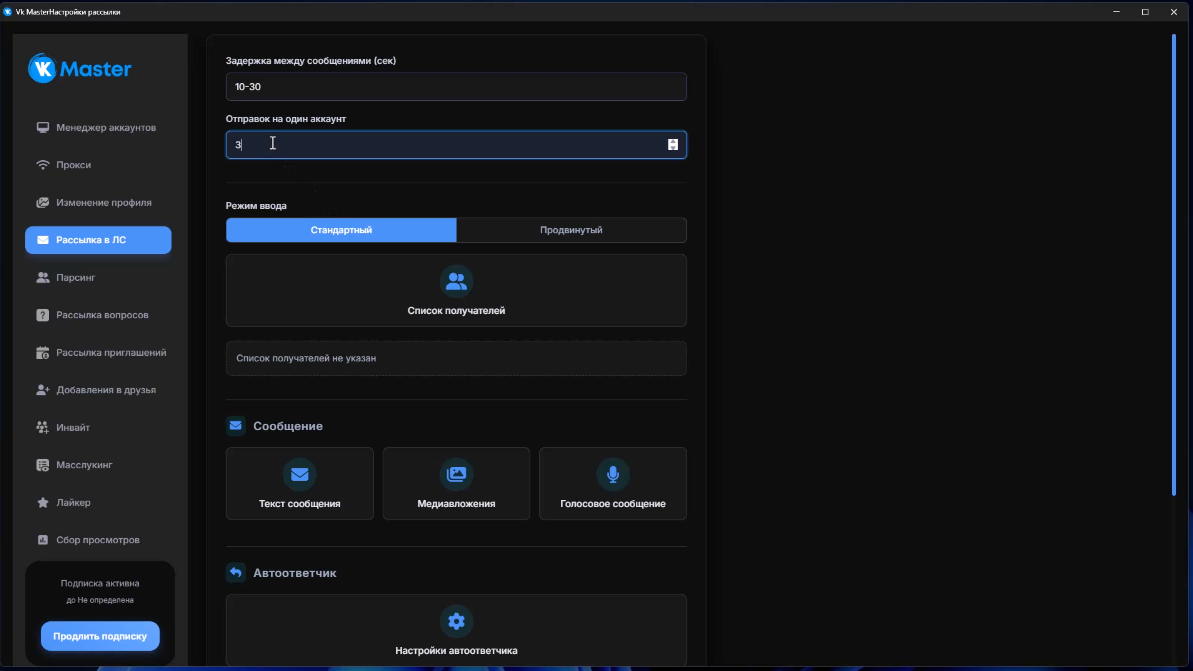
Task: Click the star icon beside Лайкер
Action: (x=43, y=503)
